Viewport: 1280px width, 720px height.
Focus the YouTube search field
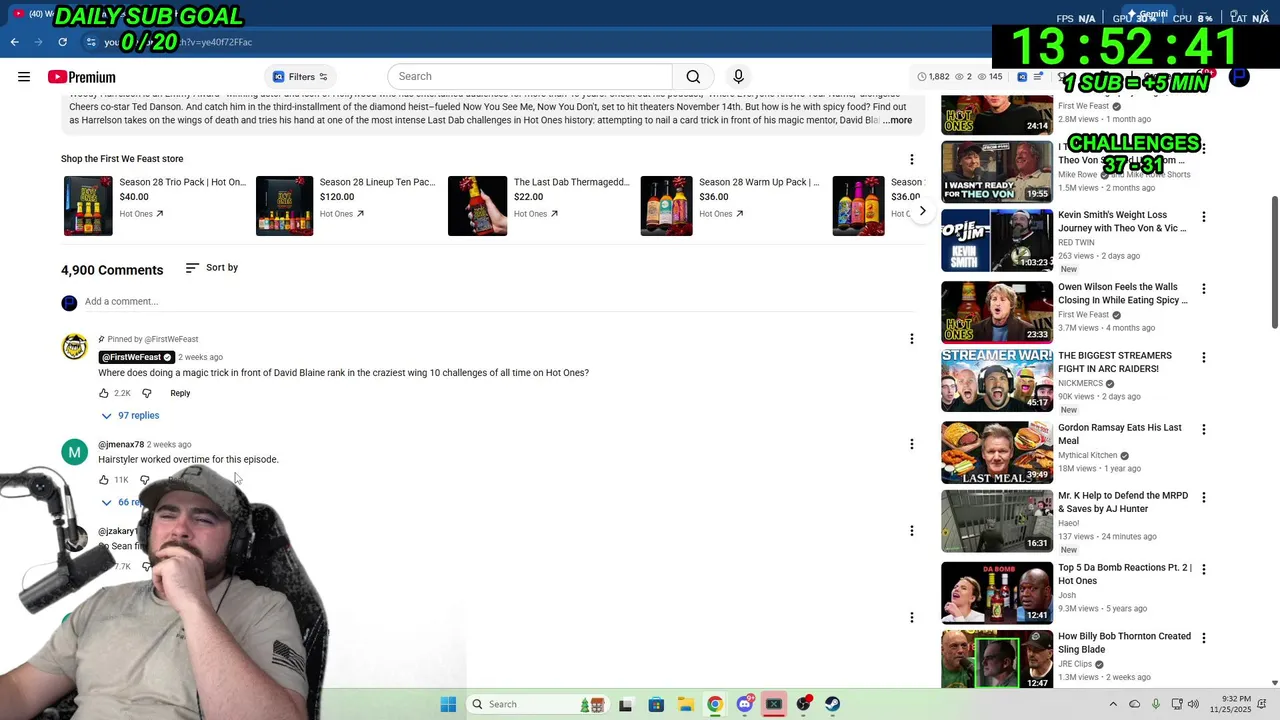pyautogui.click(x=530, y=77)
